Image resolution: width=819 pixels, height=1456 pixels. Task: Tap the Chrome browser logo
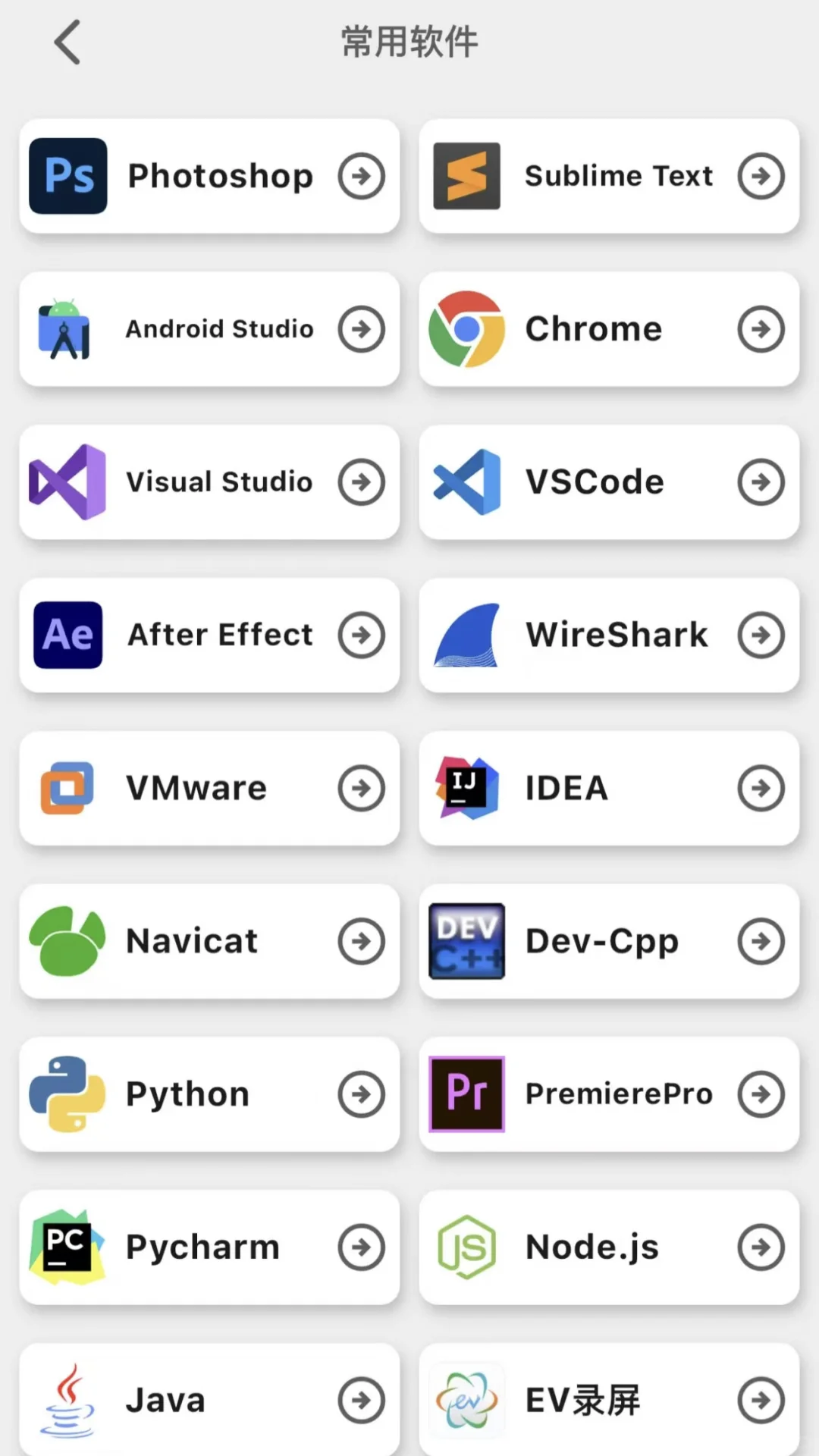[466, 329]
